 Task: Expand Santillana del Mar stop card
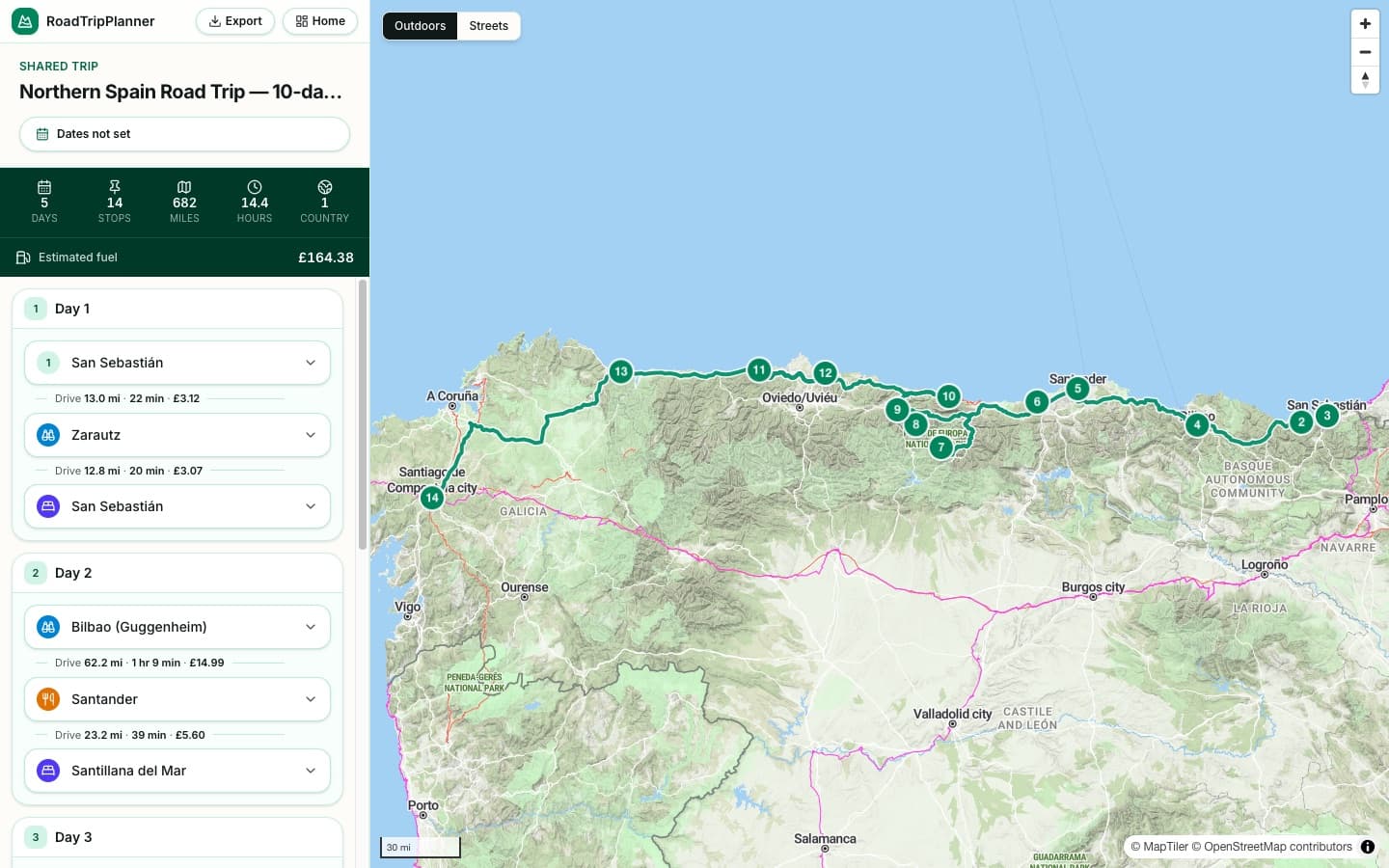tap(177, 771)
